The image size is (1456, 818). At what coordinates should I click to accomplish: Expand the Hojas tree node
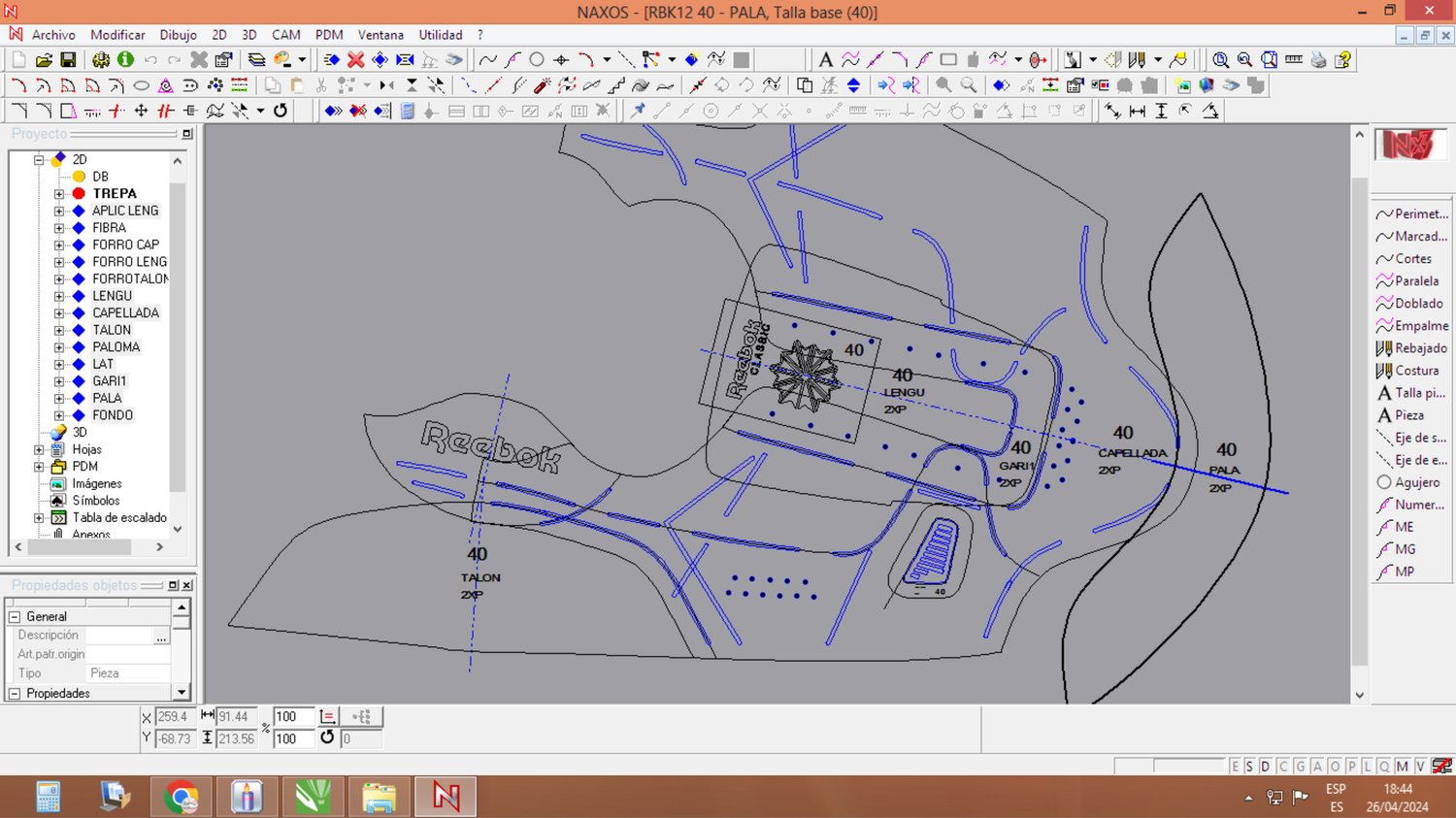[x=39, y=450]
